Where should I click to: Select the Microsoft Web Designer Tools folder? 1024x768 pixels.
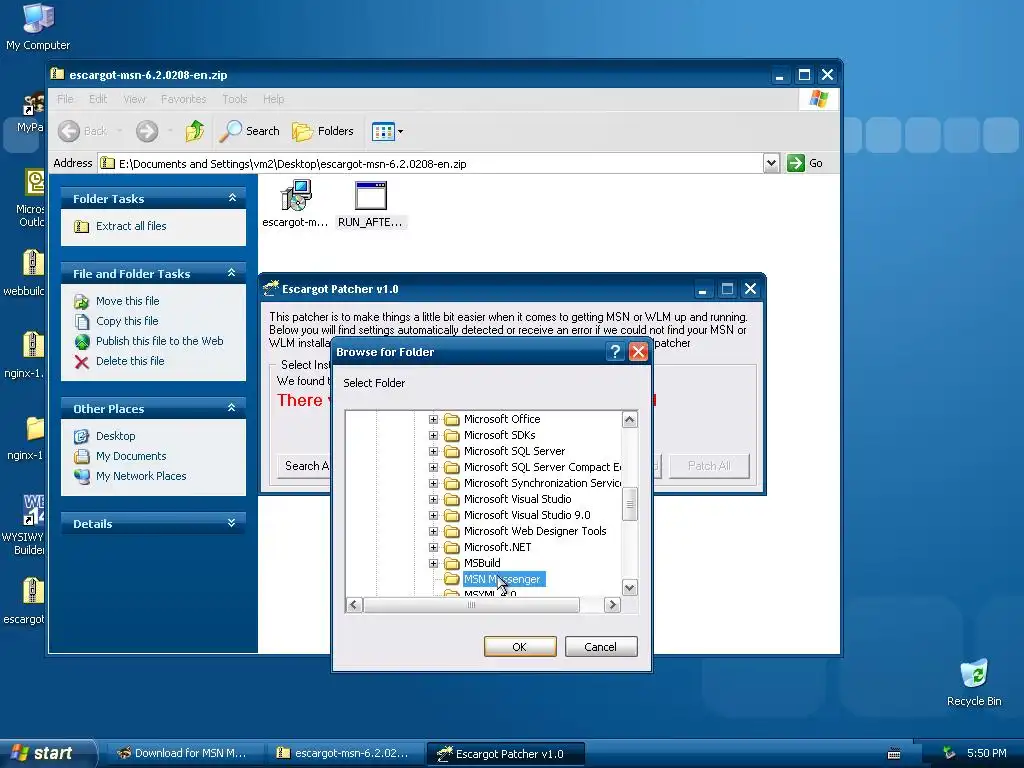(x=535, y=531)
